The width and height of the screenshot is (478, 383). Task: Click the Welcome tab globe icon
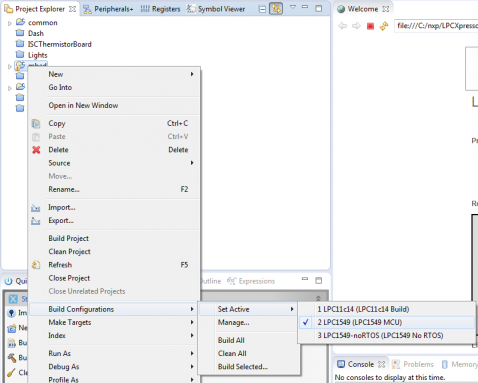341,9
